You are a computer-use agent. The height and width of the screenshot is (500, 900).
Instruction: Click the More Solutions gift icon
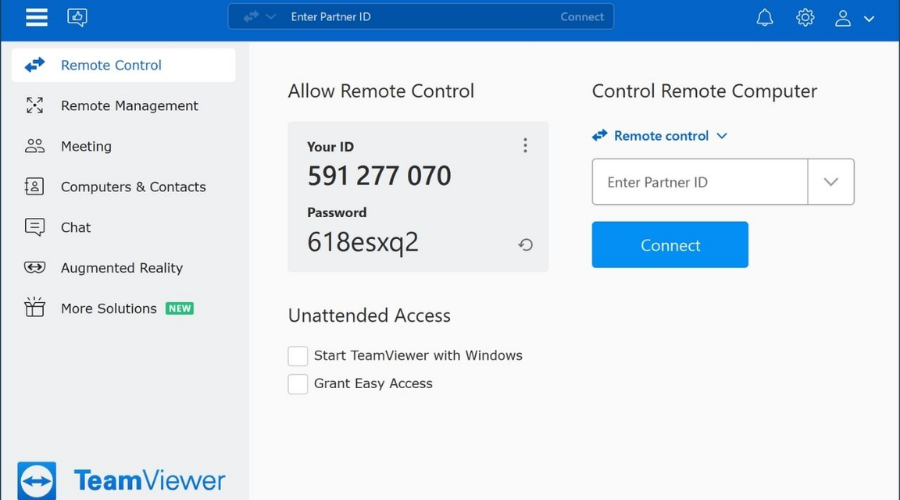(x=34, y=307)
